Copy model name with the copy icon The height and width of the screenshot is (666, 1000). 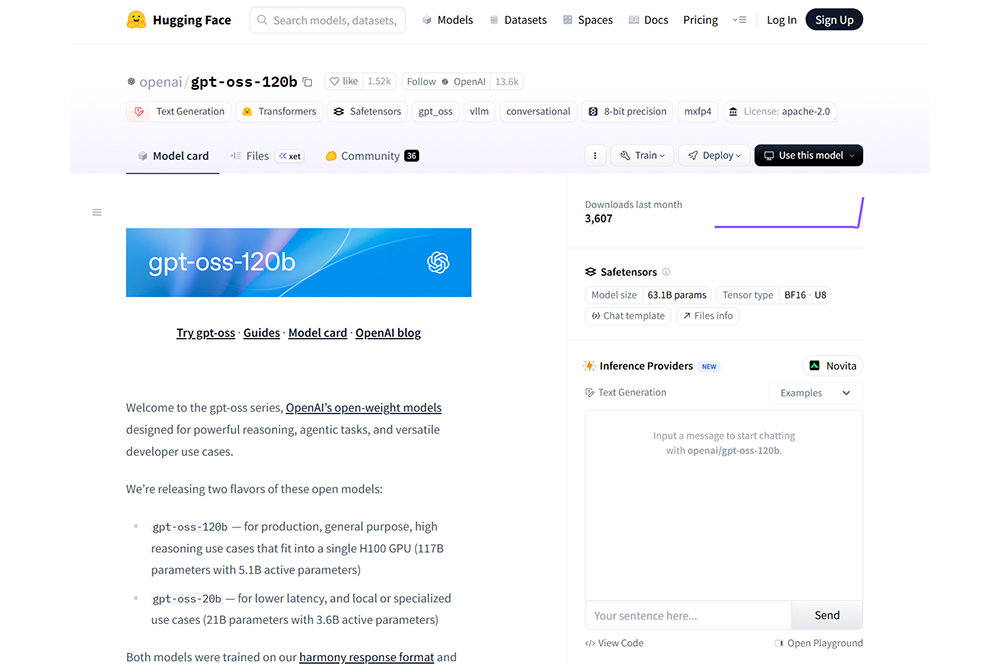[x=307, y=82]
